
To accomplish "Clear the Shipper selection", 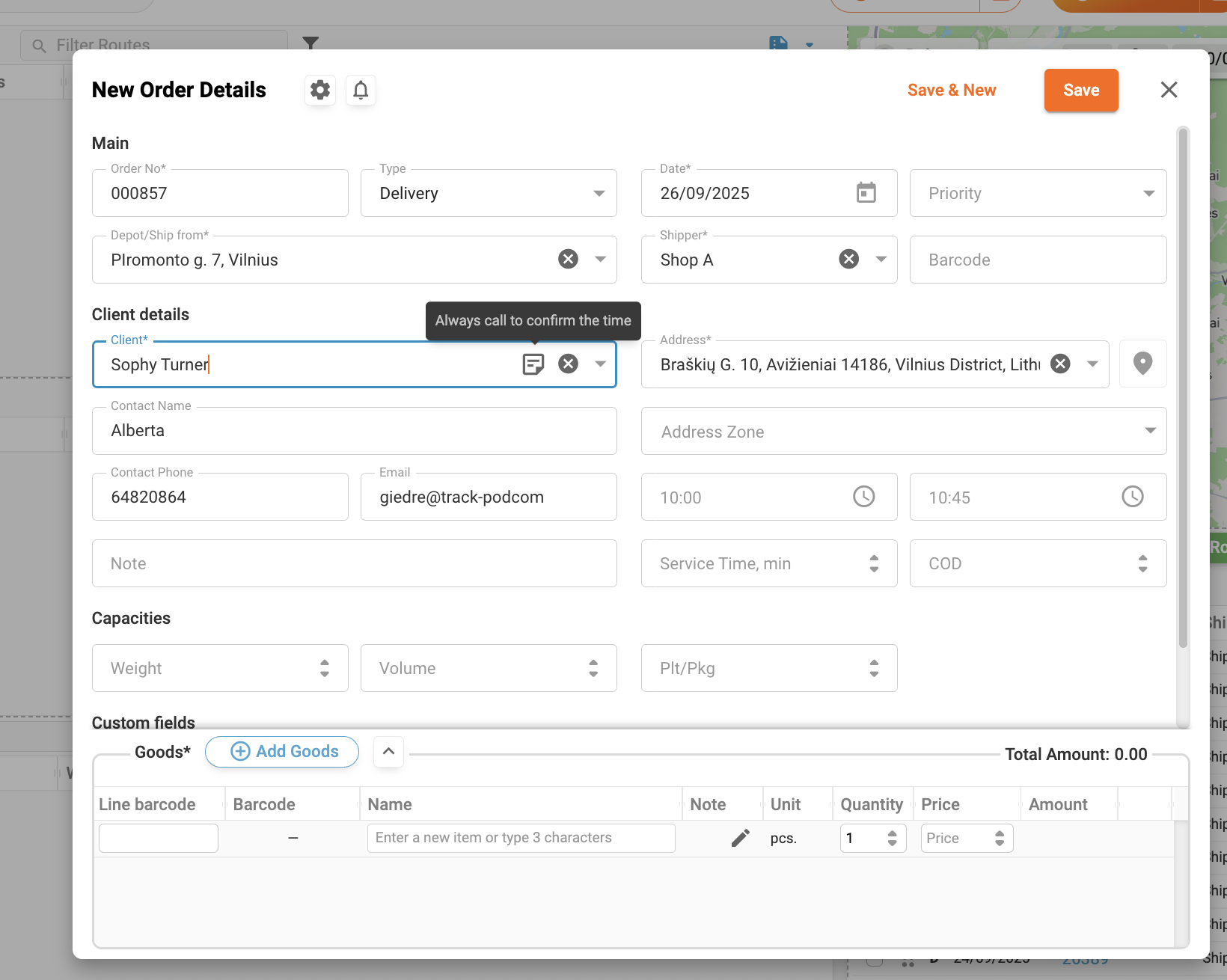I will [848, 259].
